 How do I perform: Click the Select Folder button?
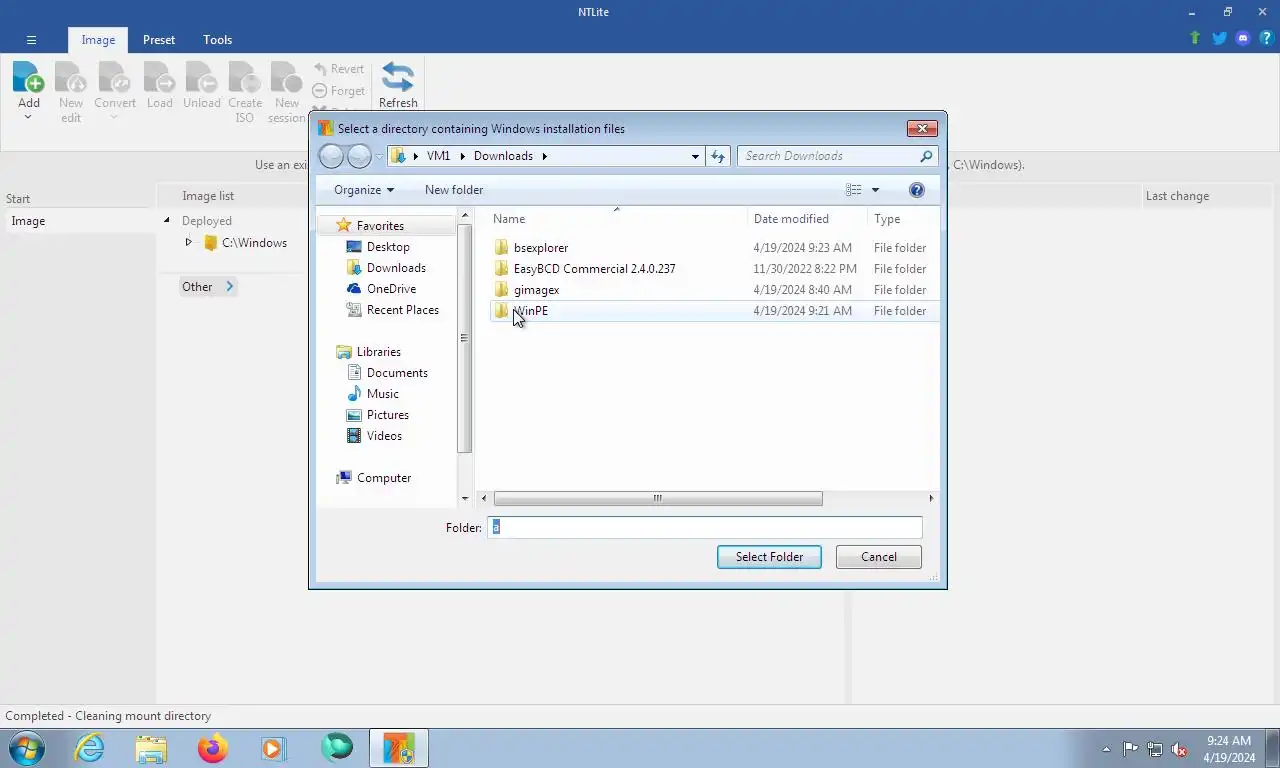[x=769, y=557]
